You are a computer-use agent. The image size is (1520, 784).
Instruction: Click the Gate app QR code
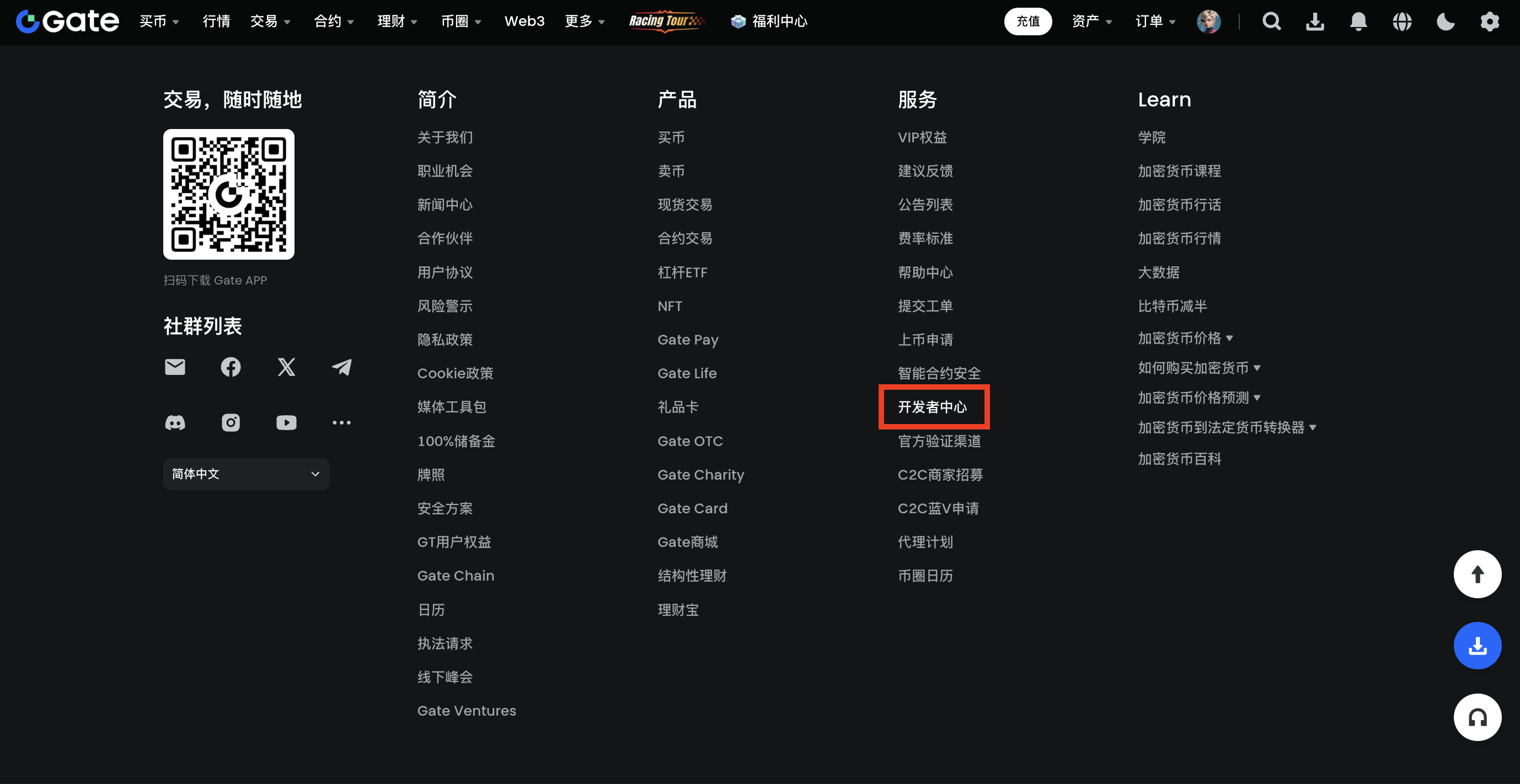(x=229, y=194)
